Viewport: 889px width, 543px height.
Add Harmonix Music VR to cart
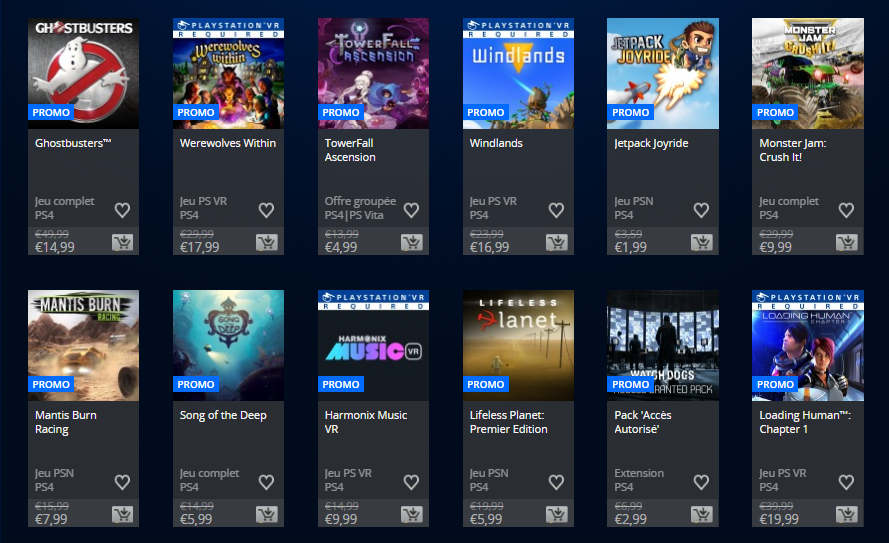[x=412, y=515]
